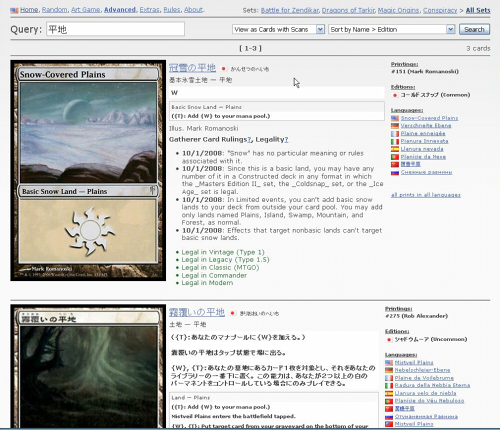Open the Plaine de Voilebrume language link
Screen dimensions: 500x430
424,378
